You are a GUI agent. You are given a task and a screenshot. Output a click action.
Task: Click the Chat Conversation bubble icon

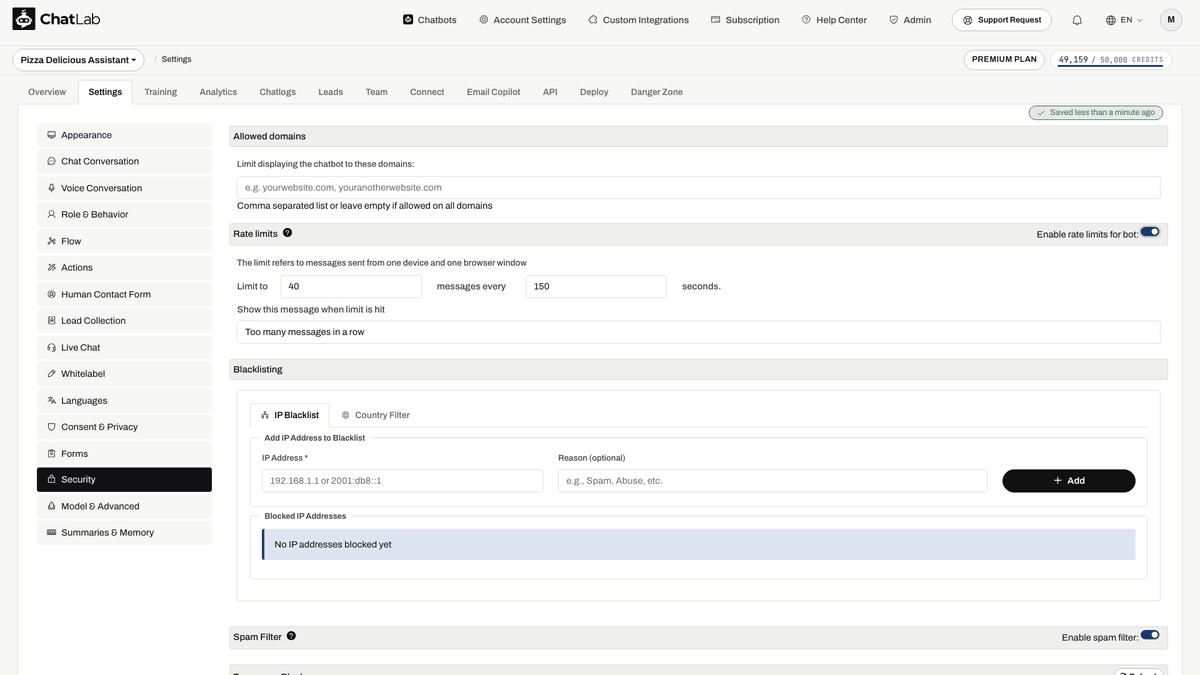point(51,161)
